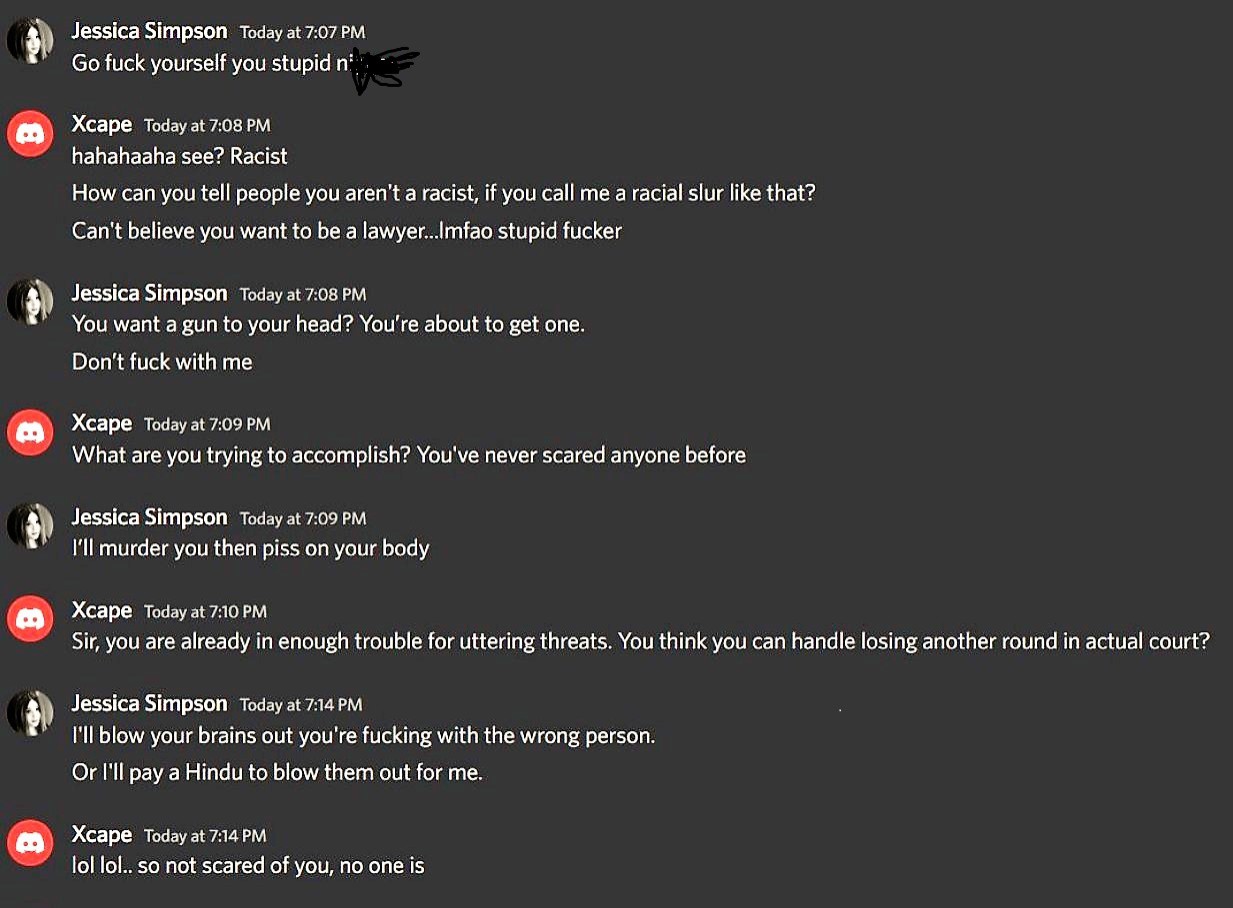Image resolution: width=1233 pixels, height=908 pixels.
Task: Click Jessica Simpson's avatar on the 7:07 PM message
Action: click(30, 42)
